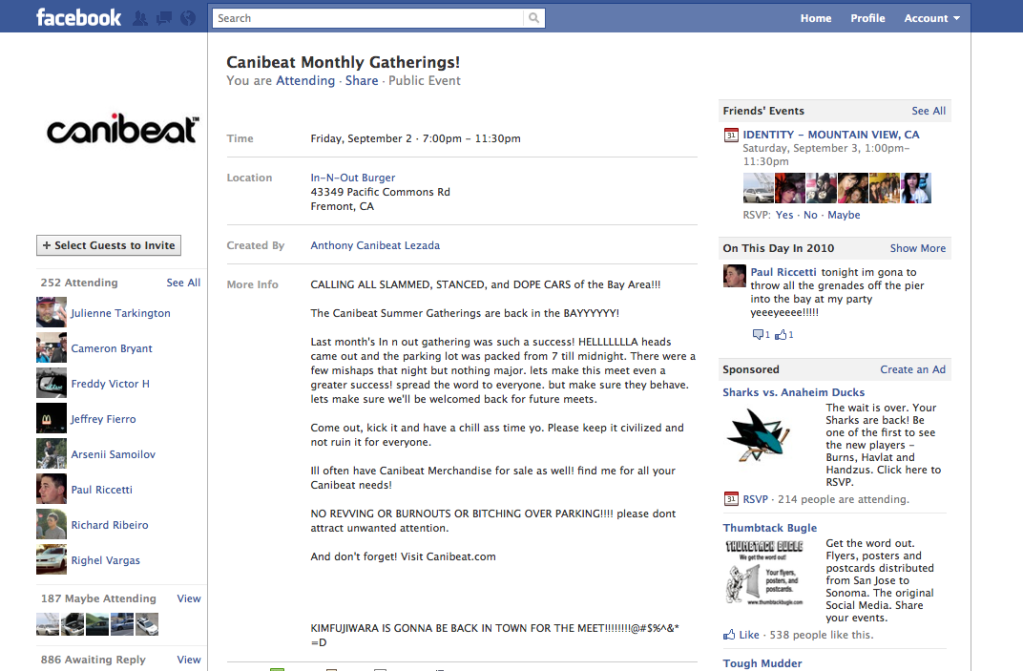RSVP Yes to the IDENTITY event
The width and height of the screenshot is (1023, 671).
coord(784,215)
